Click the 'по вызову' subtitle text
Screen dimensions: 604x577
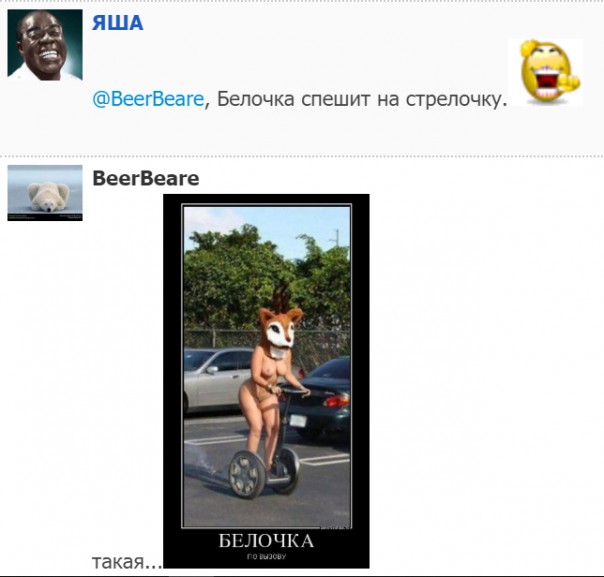[x=266, y=557]
